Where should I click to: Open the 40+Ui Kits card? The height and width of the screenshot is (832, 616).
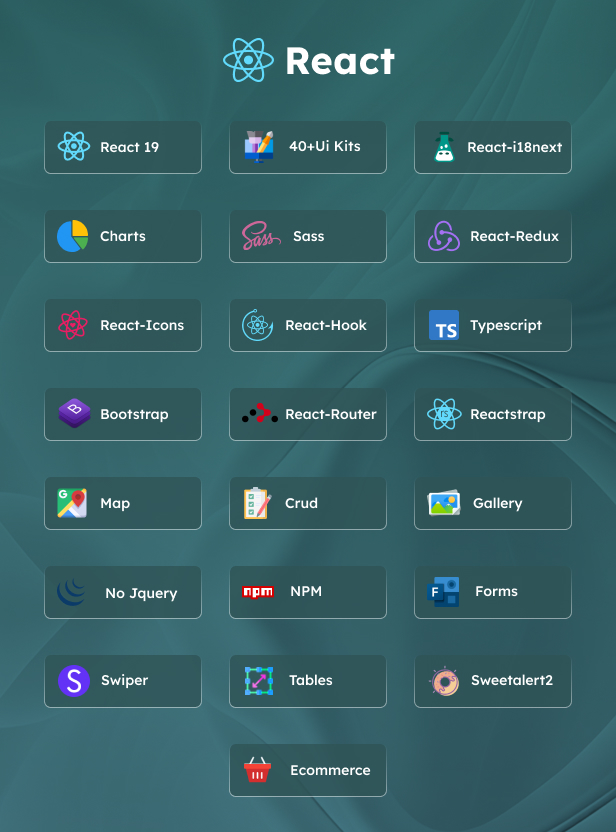308,147
